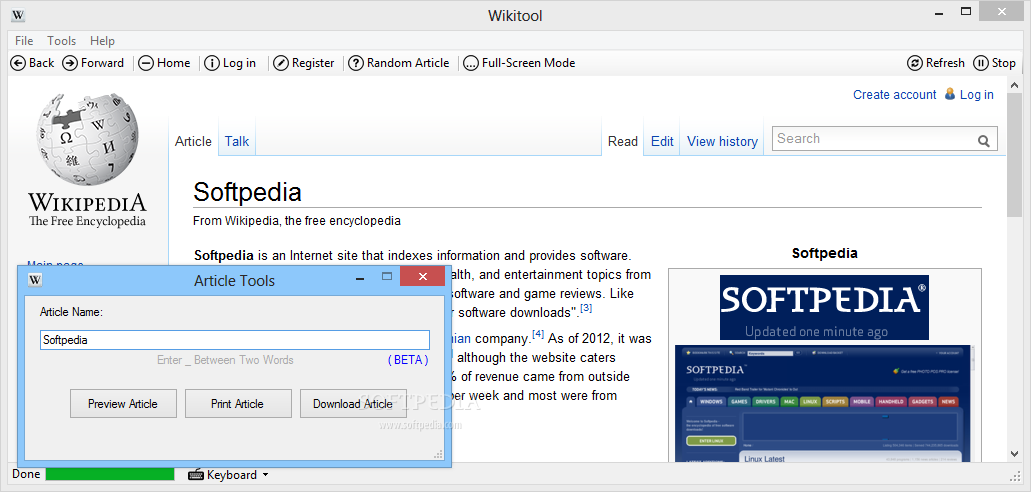Follow citation link [3]
Image resolution: width=1031 pixels, height=492 pixels.
(587, 307)
